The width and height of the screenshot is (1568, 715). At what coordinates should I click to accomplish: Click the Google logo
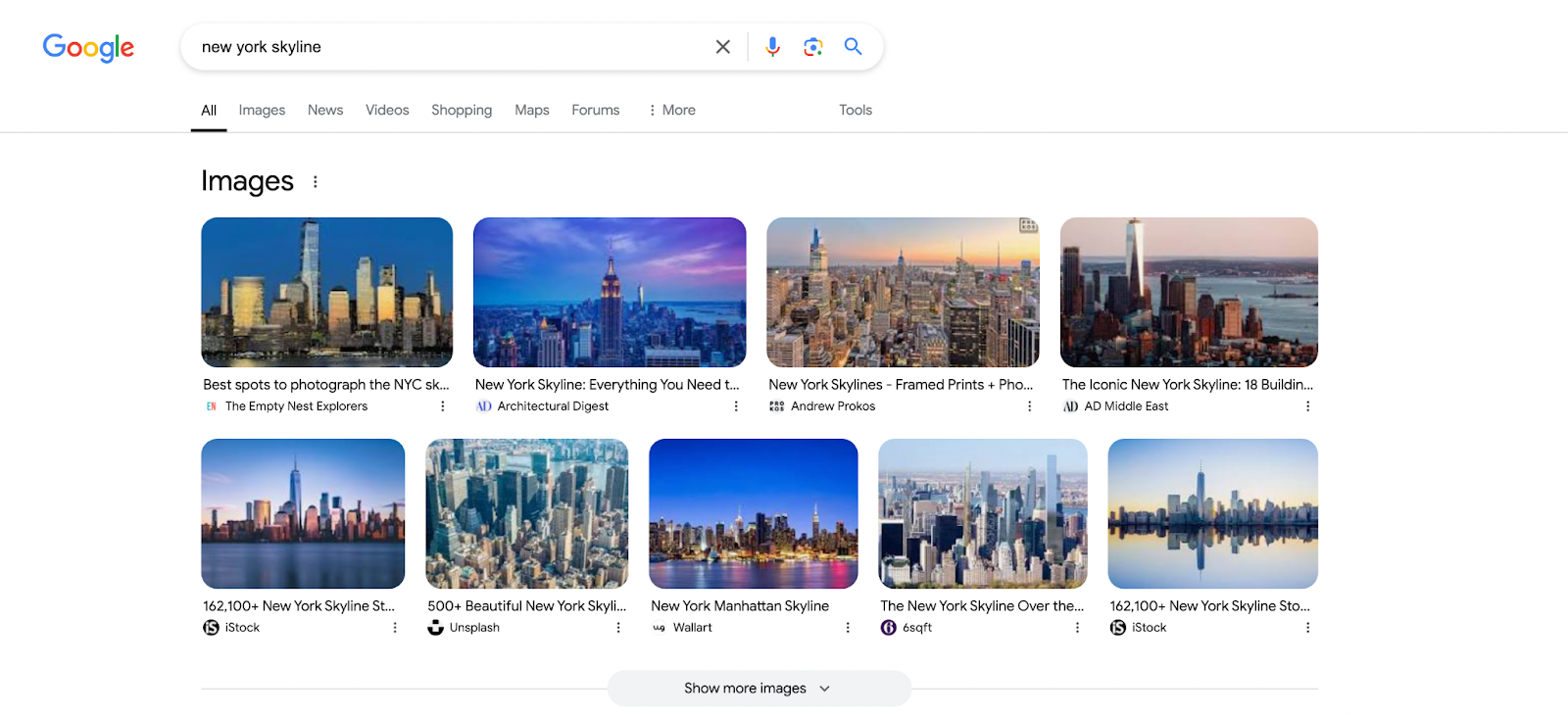tap(88, 47)
